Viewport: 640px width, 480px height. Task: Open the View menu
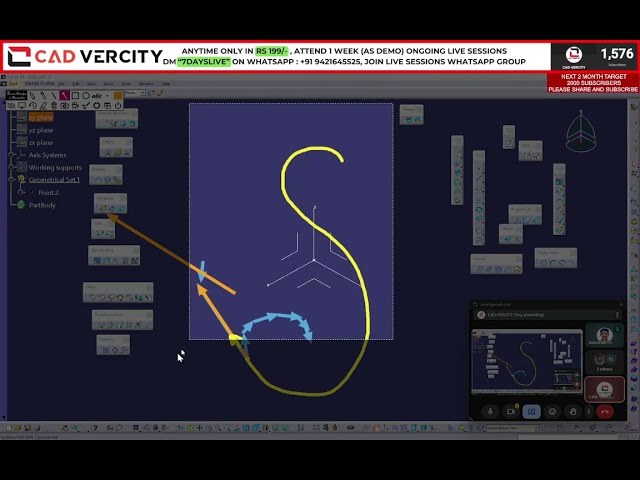click(x=91, y=84)
